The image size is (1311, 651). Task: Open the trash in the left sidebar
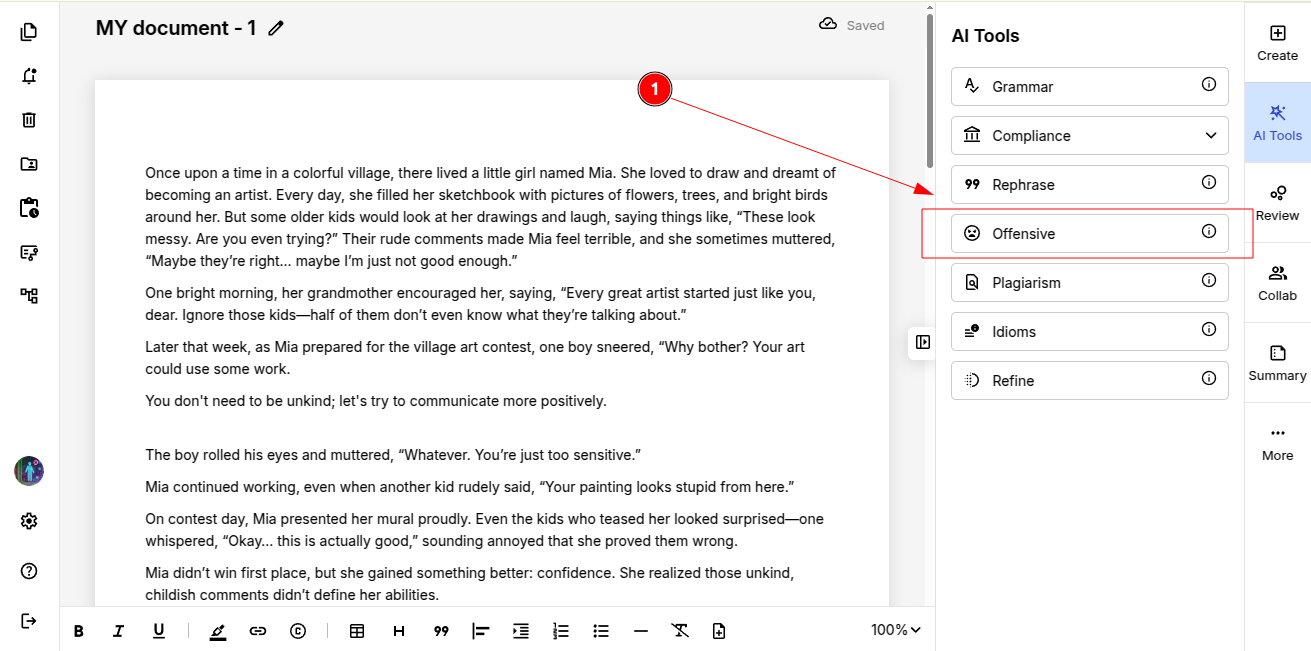29,120
